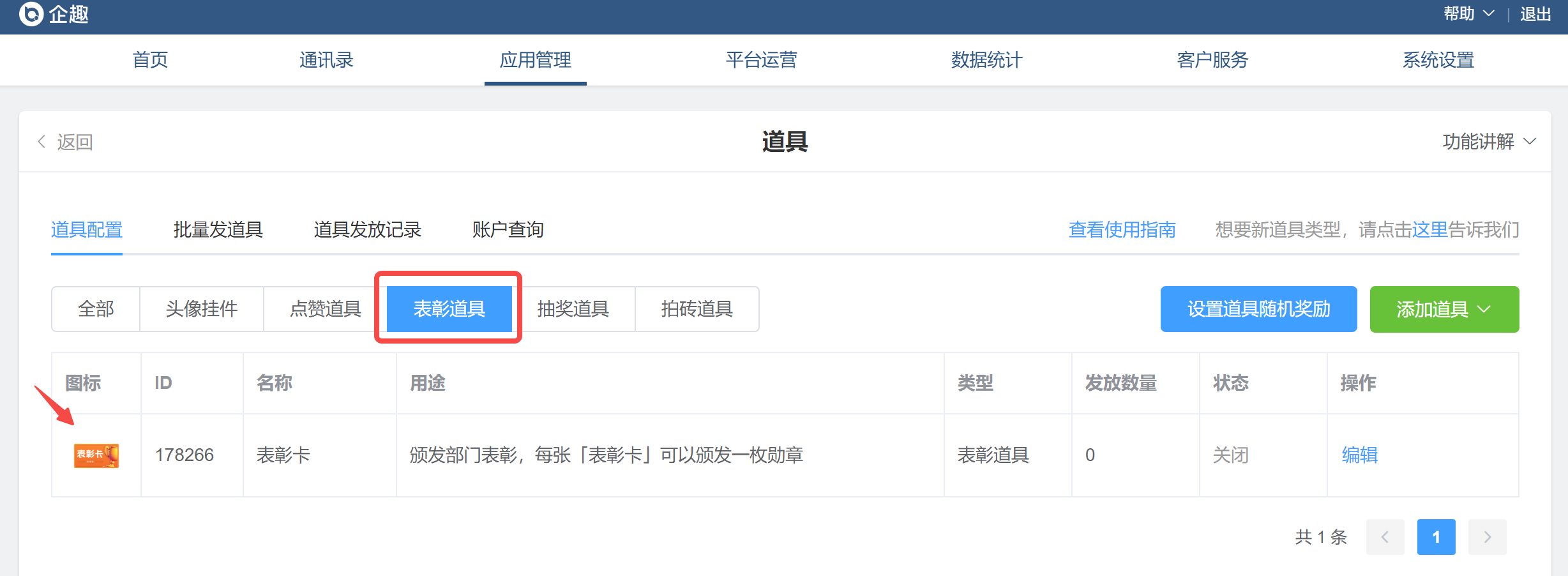Open the 查看使用指南 link
This screenshot has height=576, width=1568.
click(1122, 230)
